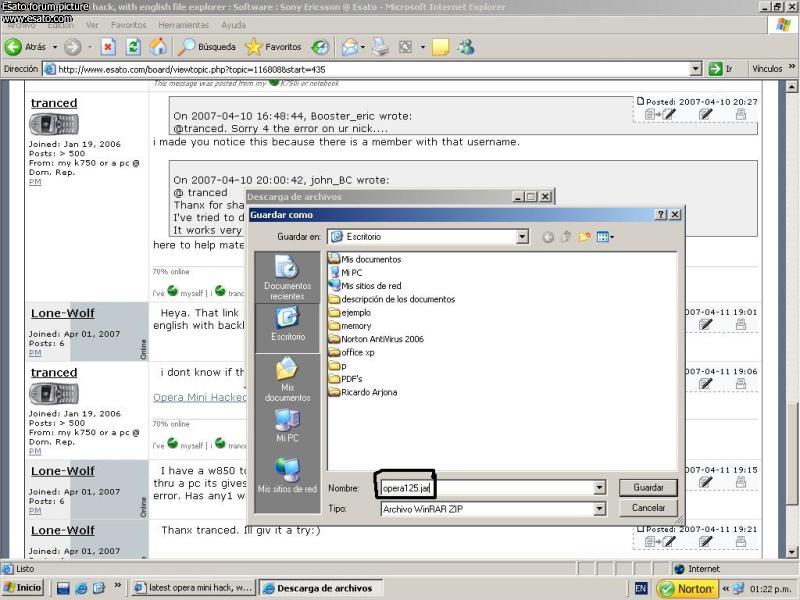Select the office xp folder
The width and height of the screenshot is (800, 600).
[352, 352]
